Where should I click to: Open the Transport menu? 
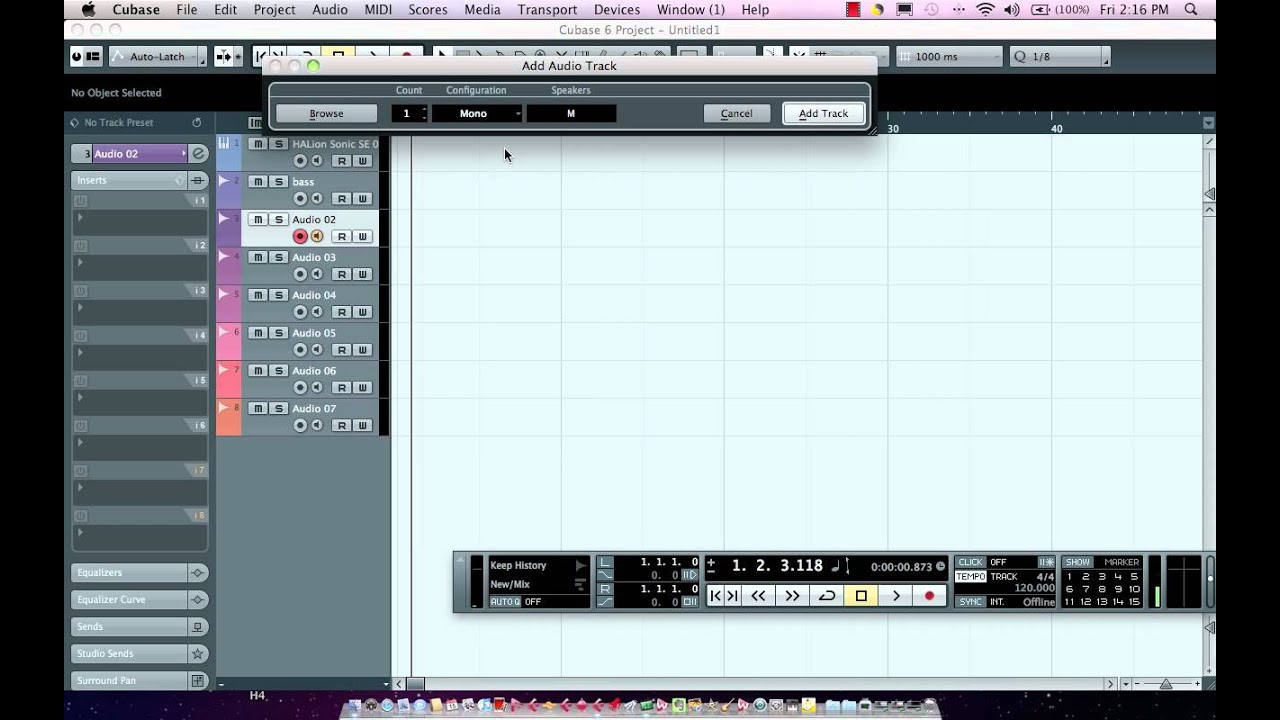(x=547, y=10)
